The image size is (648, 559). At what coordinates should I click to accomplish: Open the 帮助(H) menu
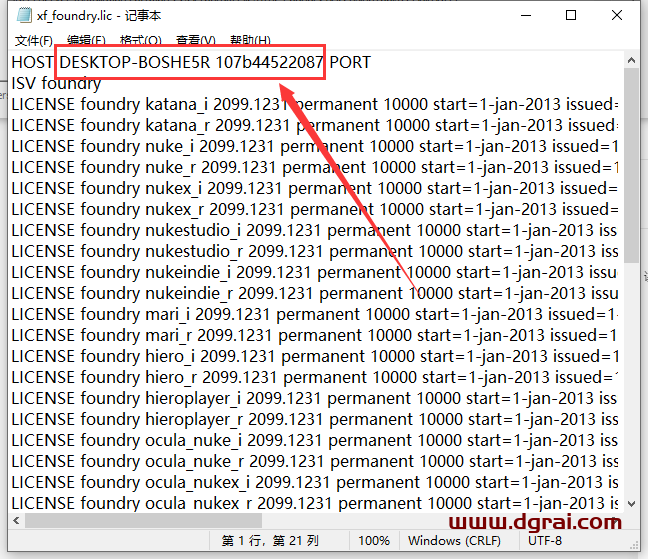(x=250, y=40)
